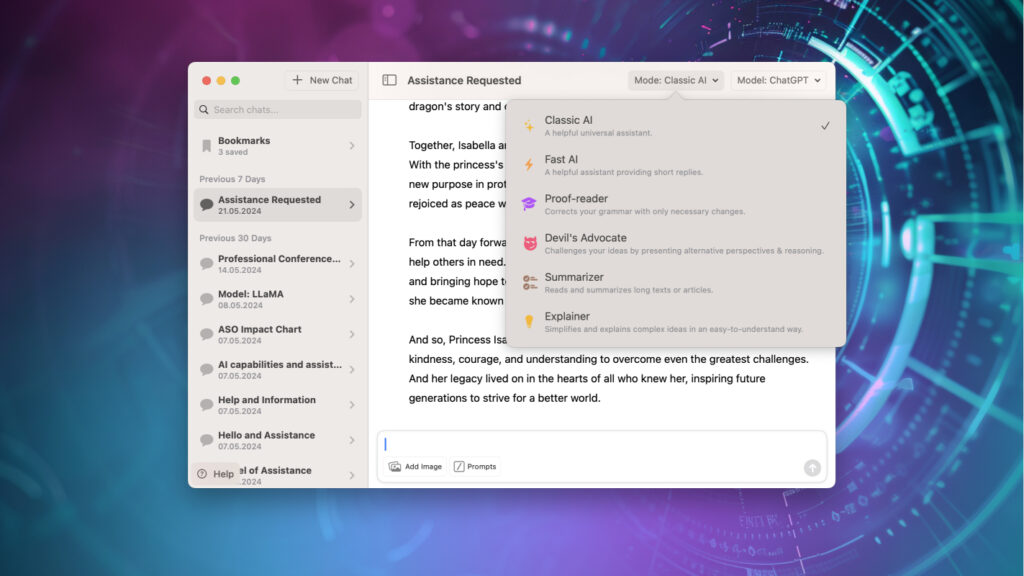The height and width of the screenshot is (576, 1024).
Task: Choose the Proof-reader mode
Action: tap(676, 204)
